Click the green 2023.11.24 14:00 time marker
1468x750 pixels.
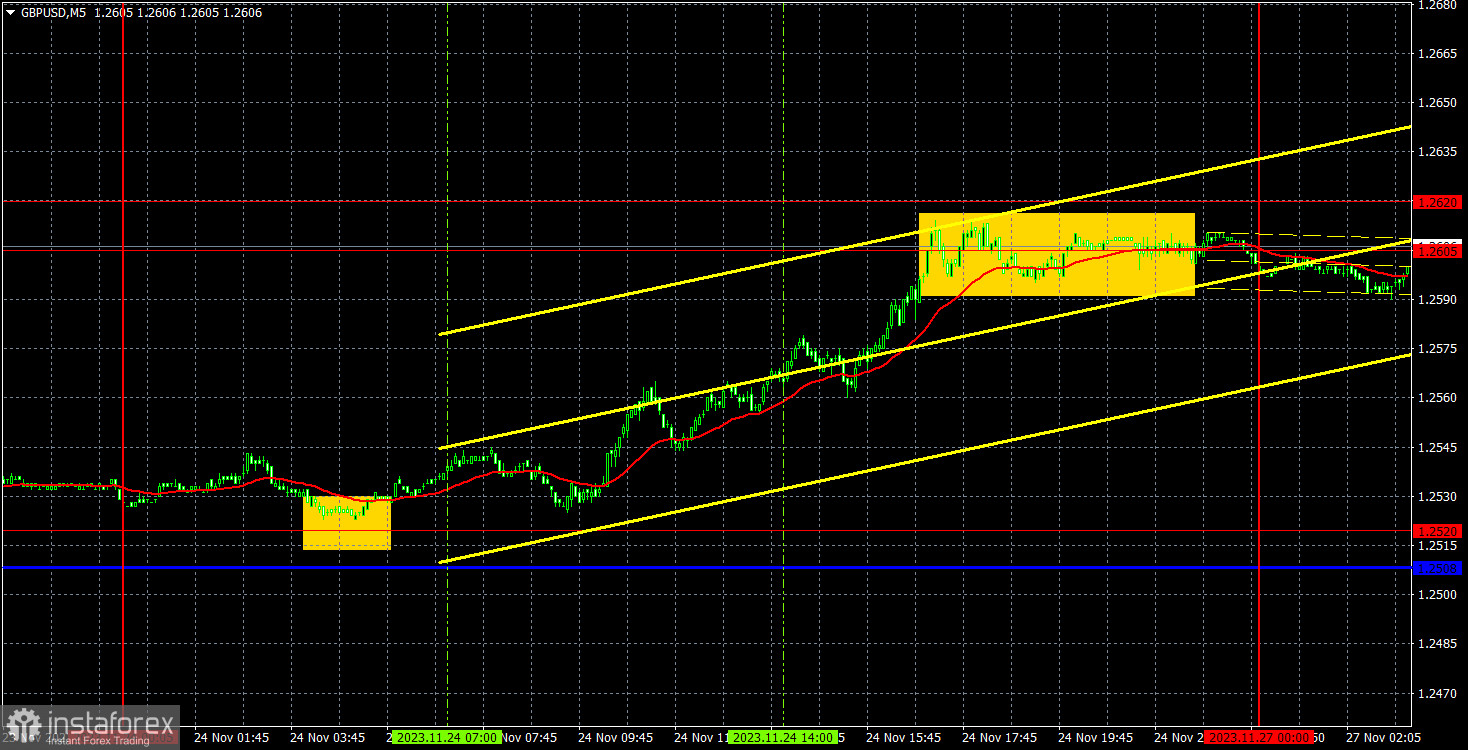click(783, 737)
